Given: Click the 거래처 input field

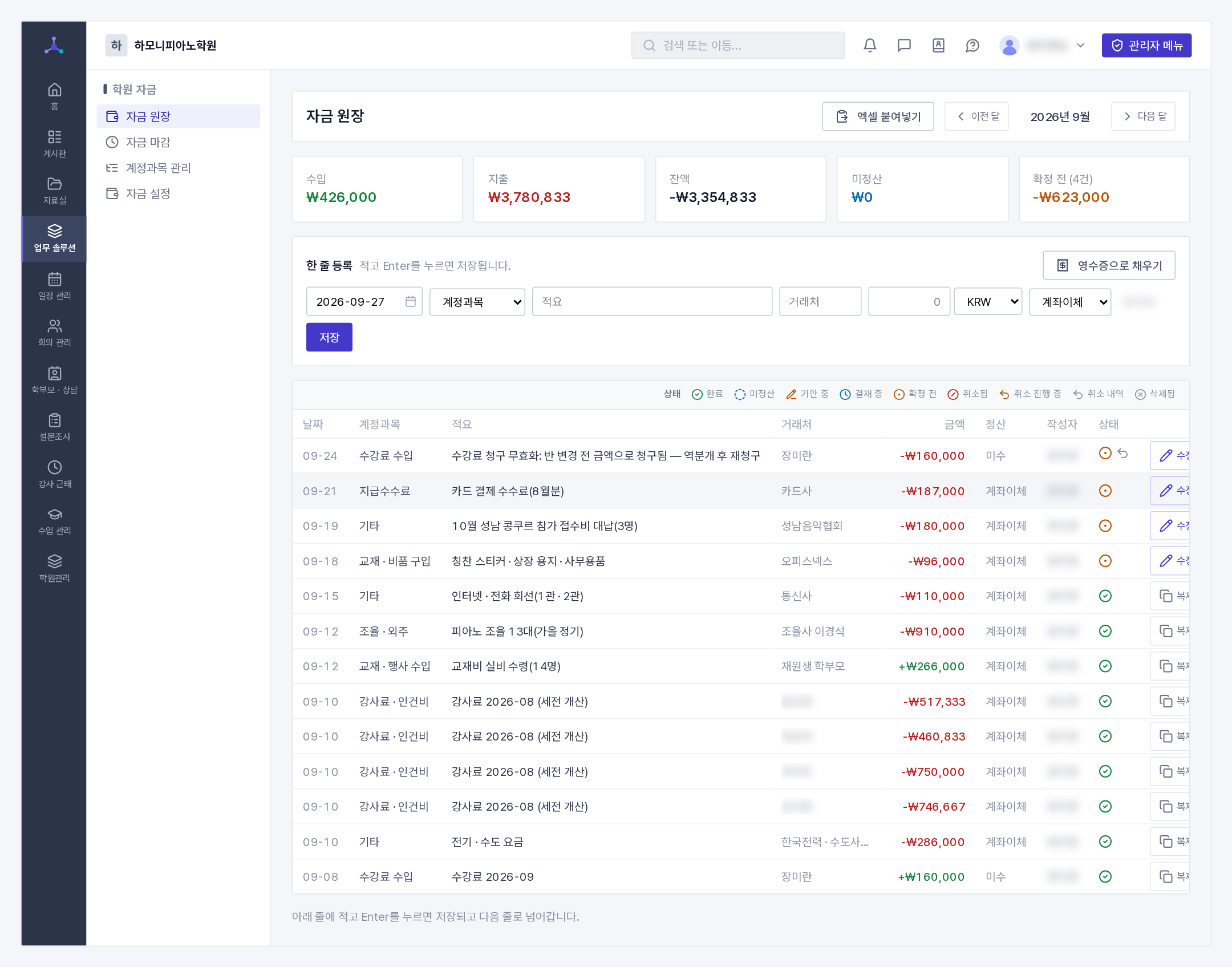Looking at the screenshot, I should [x=820, y=301].
